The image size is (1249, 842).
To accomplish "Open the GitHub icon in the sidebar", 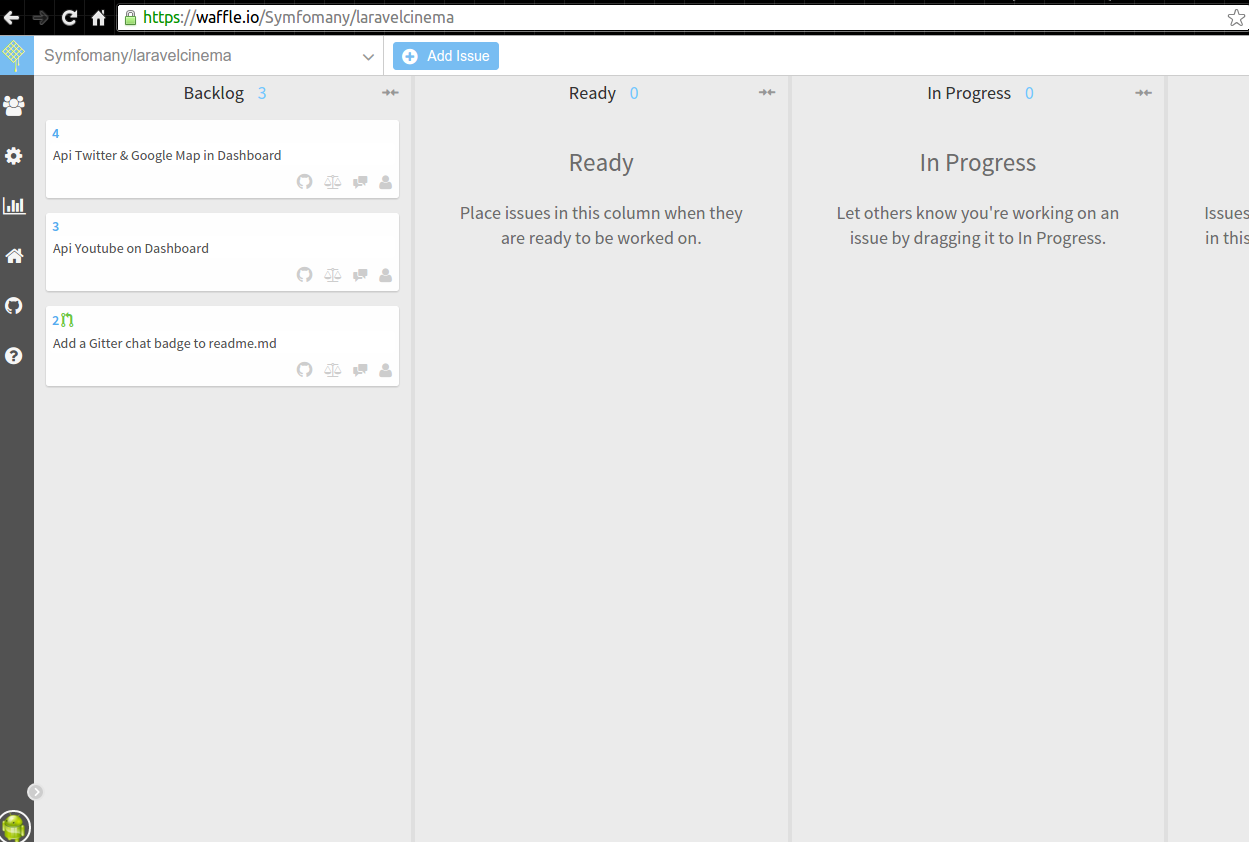I will click(14, 305).
